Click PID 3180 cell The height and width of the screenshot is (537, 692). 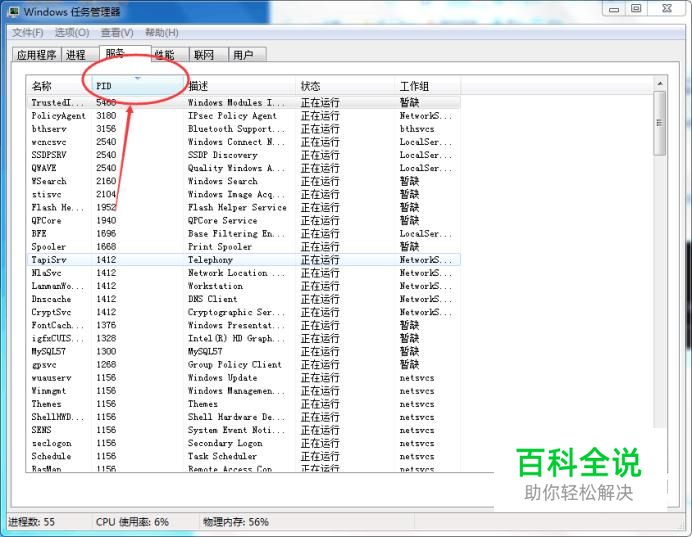point(106,116)
